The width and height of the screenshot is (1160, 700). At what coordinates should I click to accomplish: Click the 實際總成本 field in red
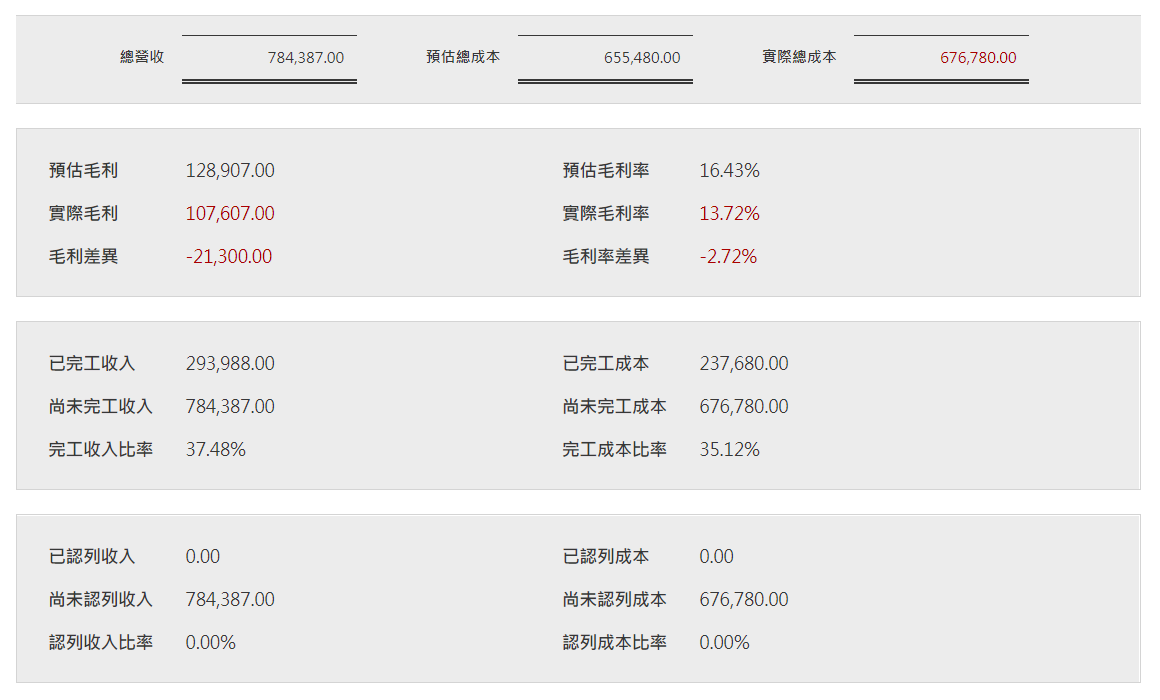pos(942,58)
